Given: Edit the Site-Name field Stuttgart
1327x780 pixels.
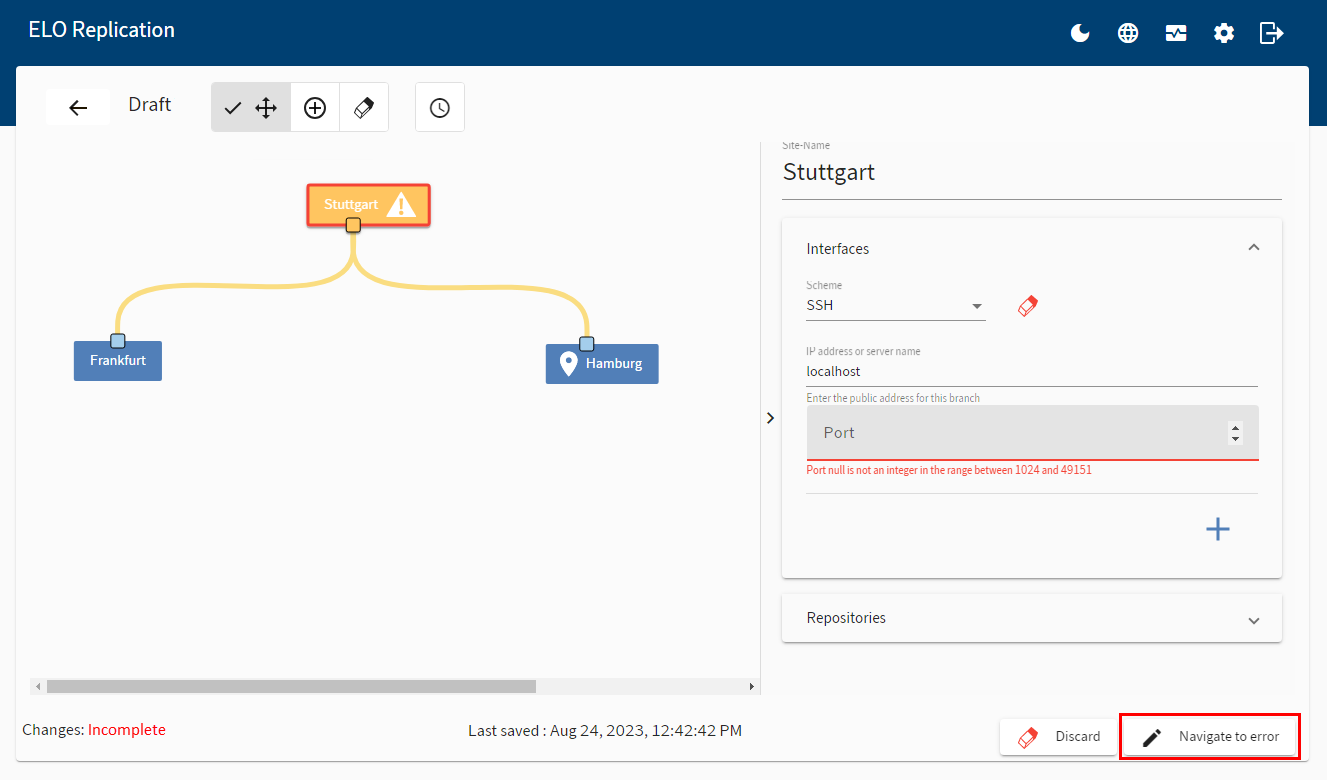Looking at the screenshot, I should click(x=1031, y=173).
